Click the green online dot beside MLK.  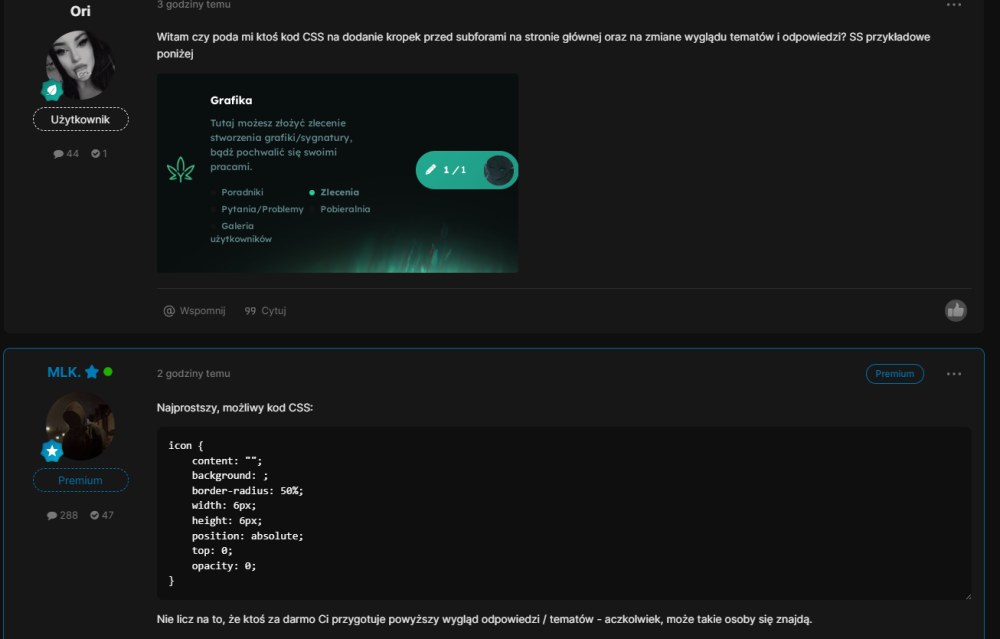[x=107, y=371]
